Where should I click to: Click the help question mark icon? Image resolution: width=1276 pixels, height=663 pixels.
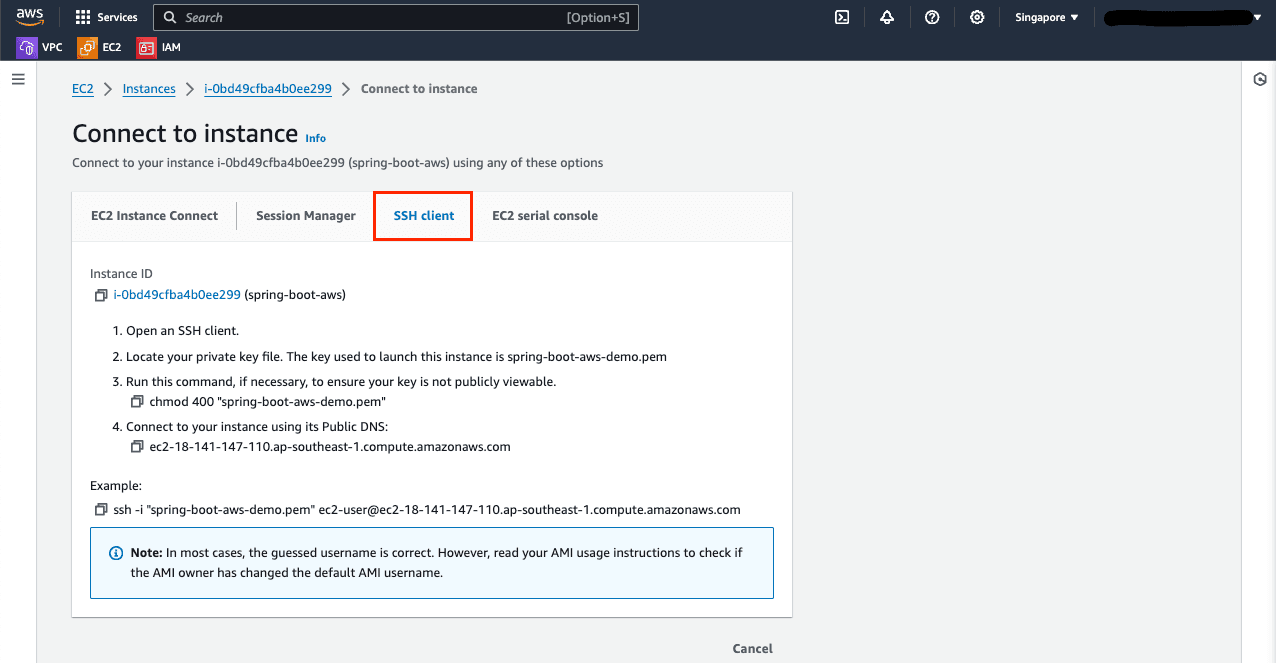pyautogui.click(x=932, y=17)
